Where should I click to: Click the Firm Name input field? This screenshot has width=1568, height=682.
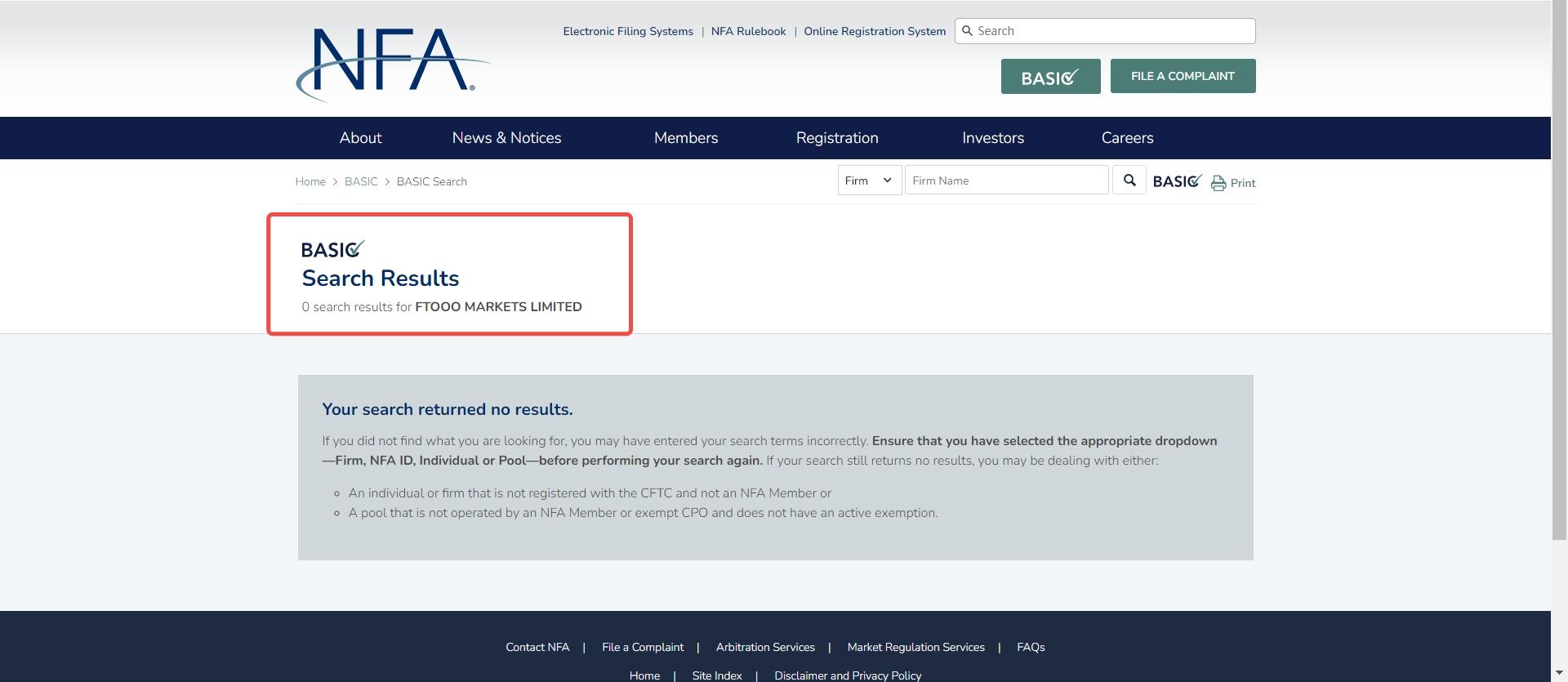pyautogui.click(x=1006, y=181)
